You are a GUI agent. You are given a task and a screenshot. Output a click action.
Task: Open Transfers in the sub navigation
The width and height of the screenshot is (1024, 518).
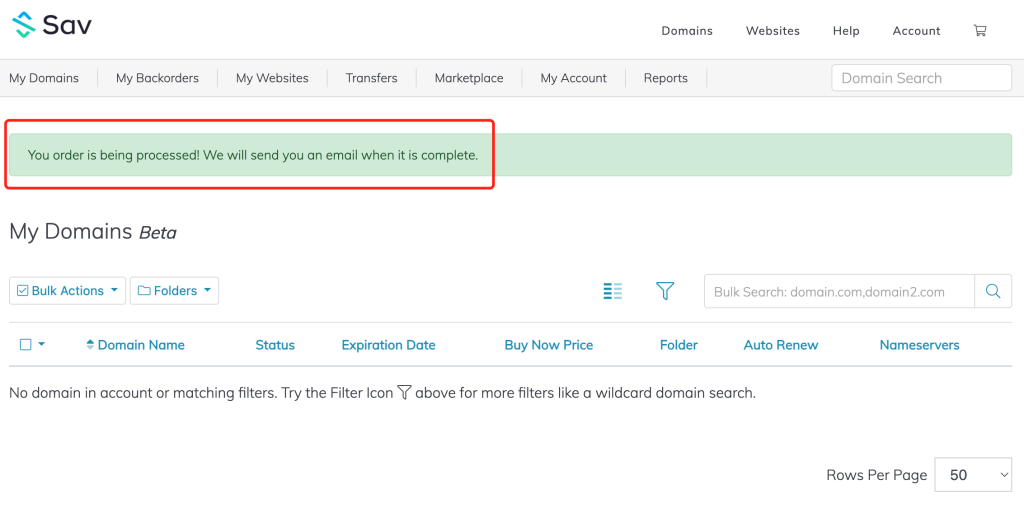pyautogui.click(x=371, y=78)
